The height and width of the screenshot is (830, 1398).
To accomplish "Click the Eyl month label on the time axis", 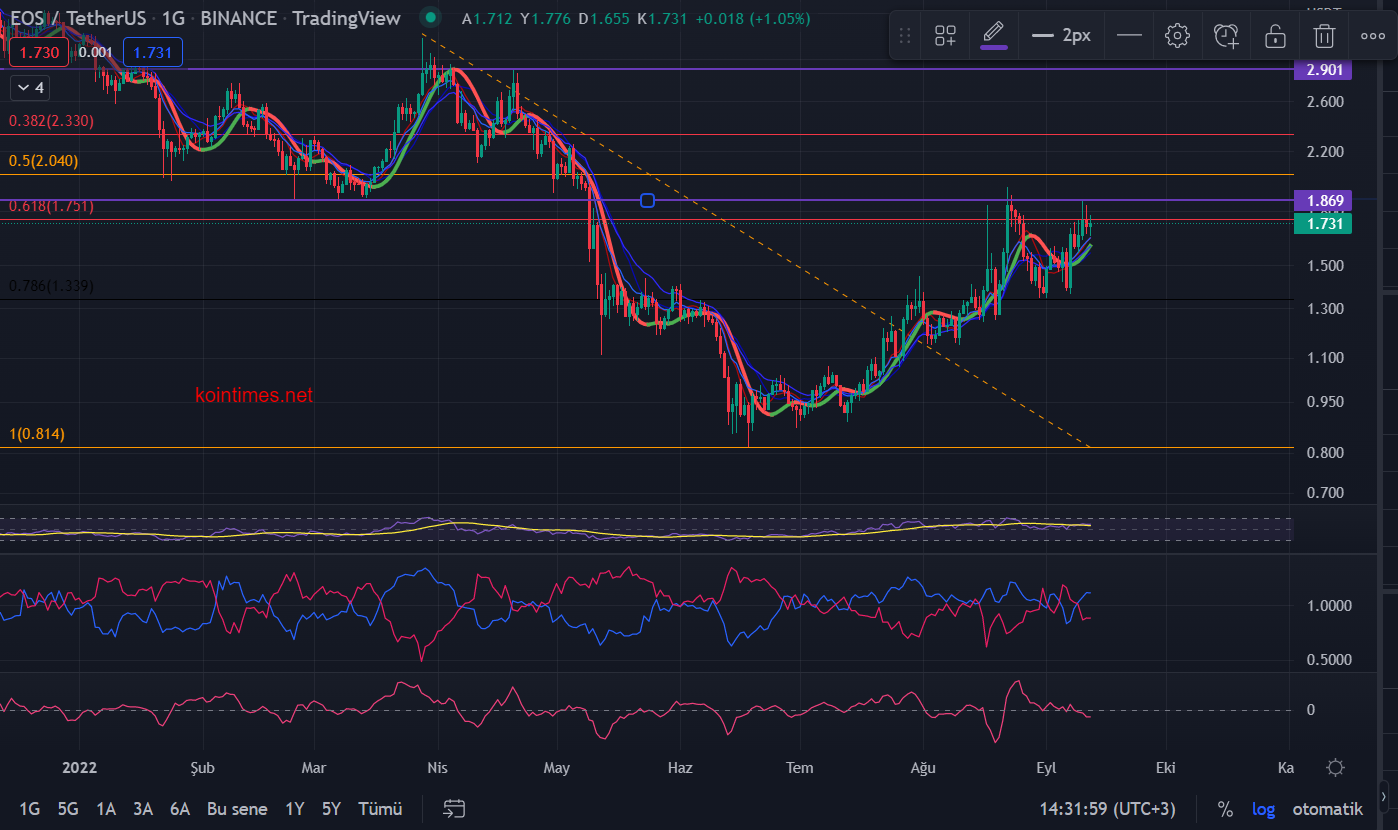I will pyautogui.click(x=1046, y=768).
